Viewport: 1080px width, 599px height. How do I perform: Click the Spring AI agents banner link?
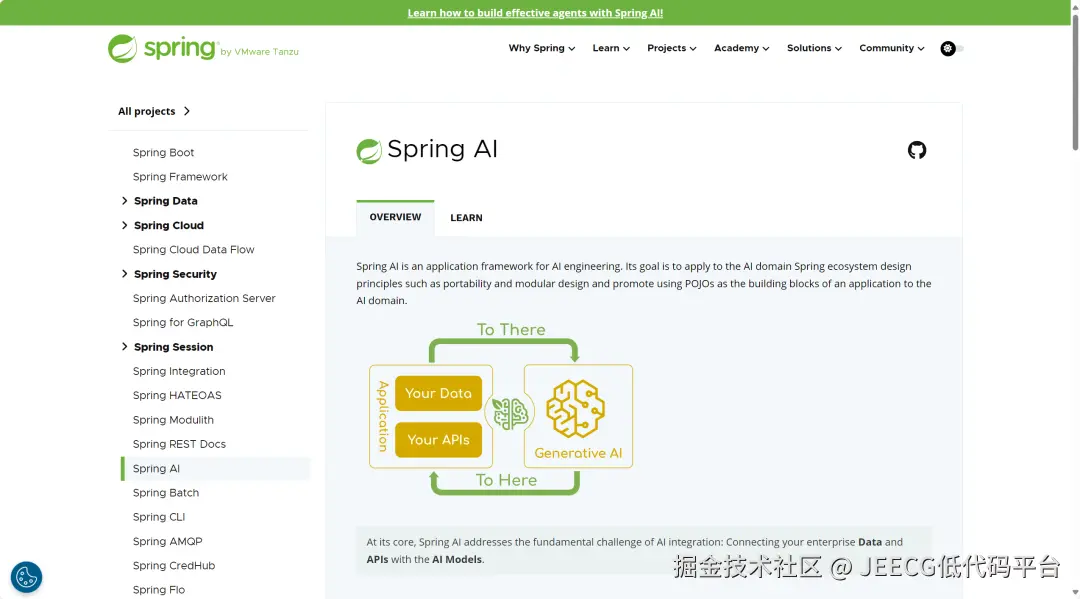coord(535,13)
